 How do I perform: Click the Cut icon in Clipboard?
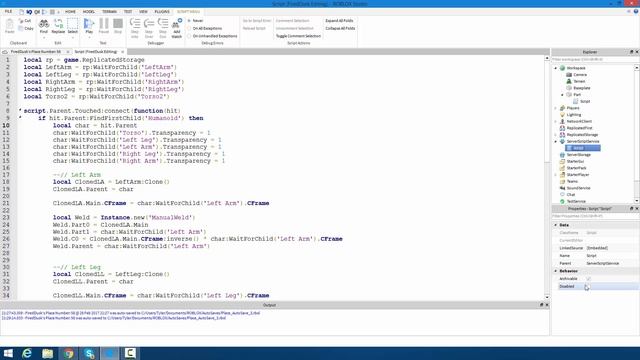(21, 21)
